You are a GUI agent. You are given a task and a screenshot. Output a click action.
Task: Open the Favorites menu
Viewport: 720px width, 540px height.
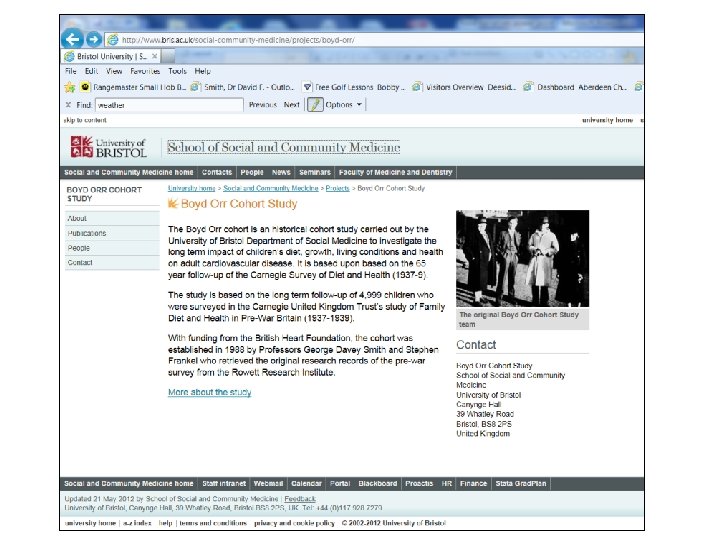pos(145,71)
